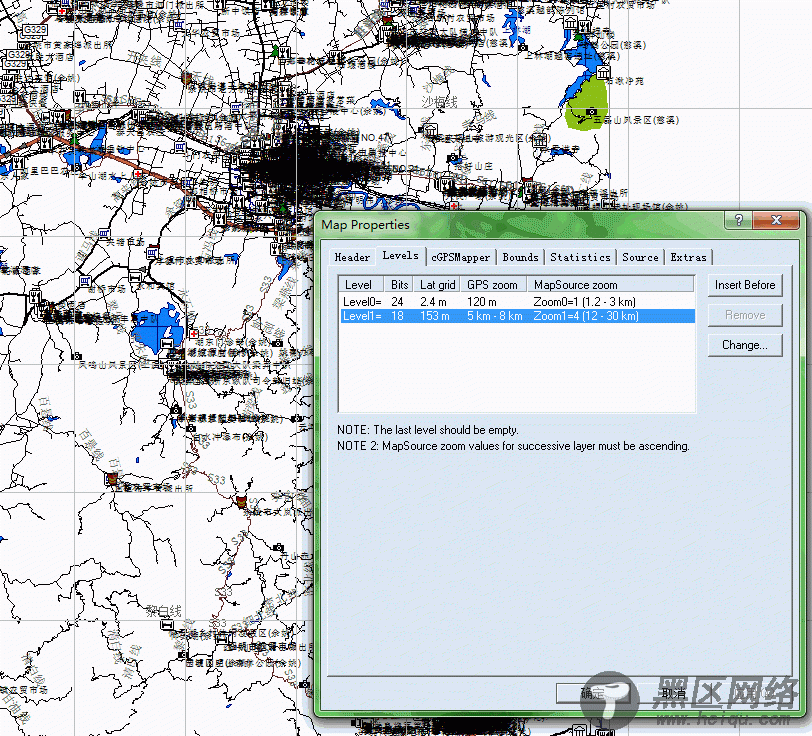Click the 取消 (Cancel) button
The image size is (812, 736).
pyautogui.click(x=673, y=693)
